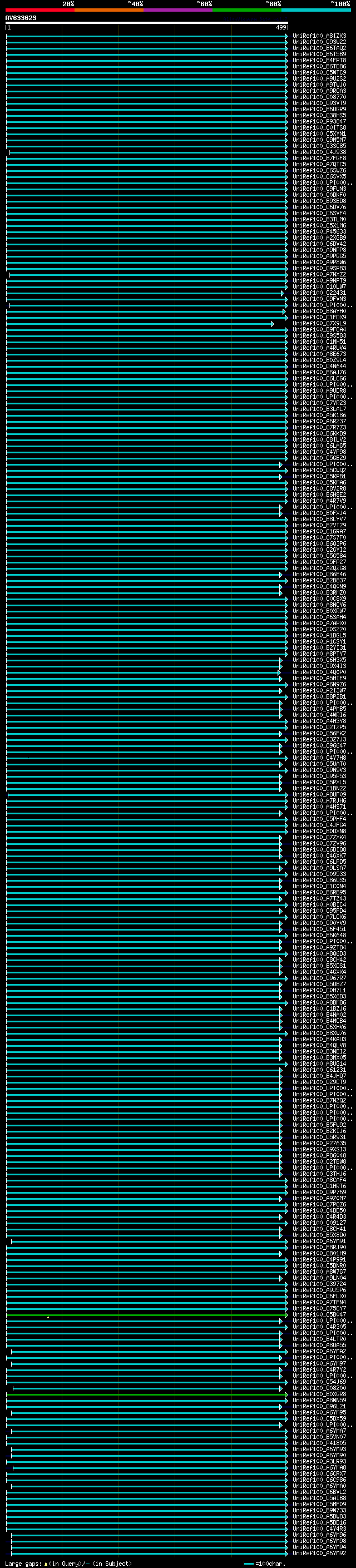Select the UniRef100_C4J938 label

tap(319, 152)
